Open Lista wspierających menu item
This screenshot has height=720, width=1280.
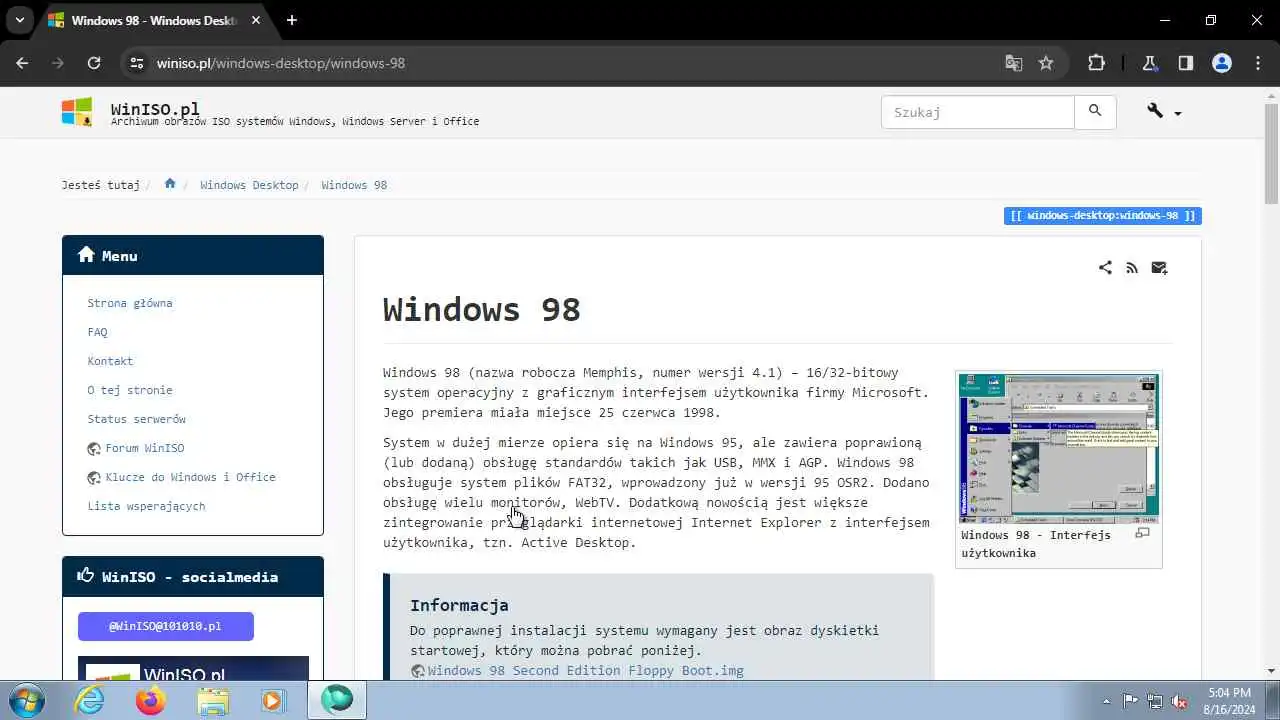click(x=146, y=506)
